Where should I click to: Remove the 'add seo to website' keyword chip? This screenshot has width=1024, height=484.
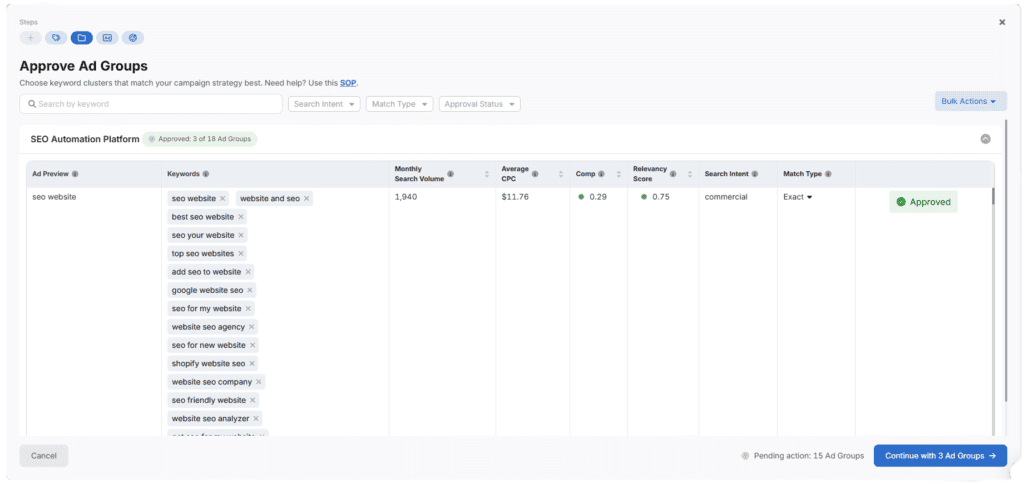click(x=248, y=272)
